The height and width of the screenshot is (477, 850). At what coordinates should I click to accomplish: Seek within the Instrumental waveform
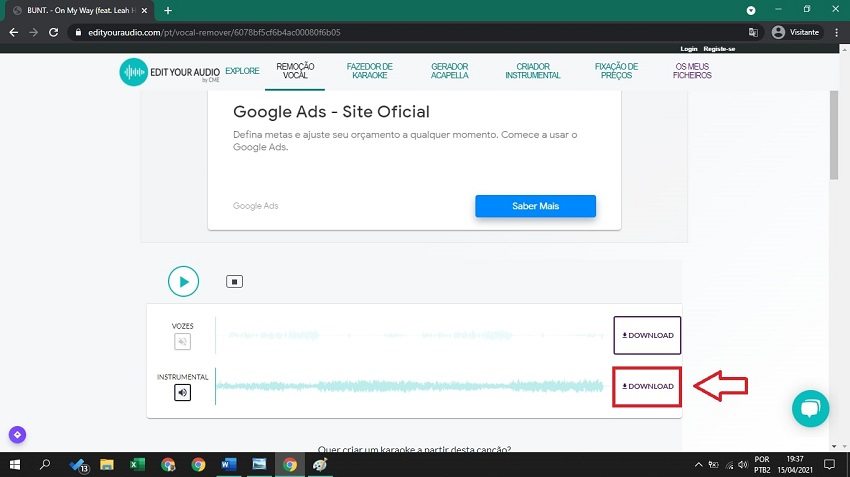[x=410, y=386]
